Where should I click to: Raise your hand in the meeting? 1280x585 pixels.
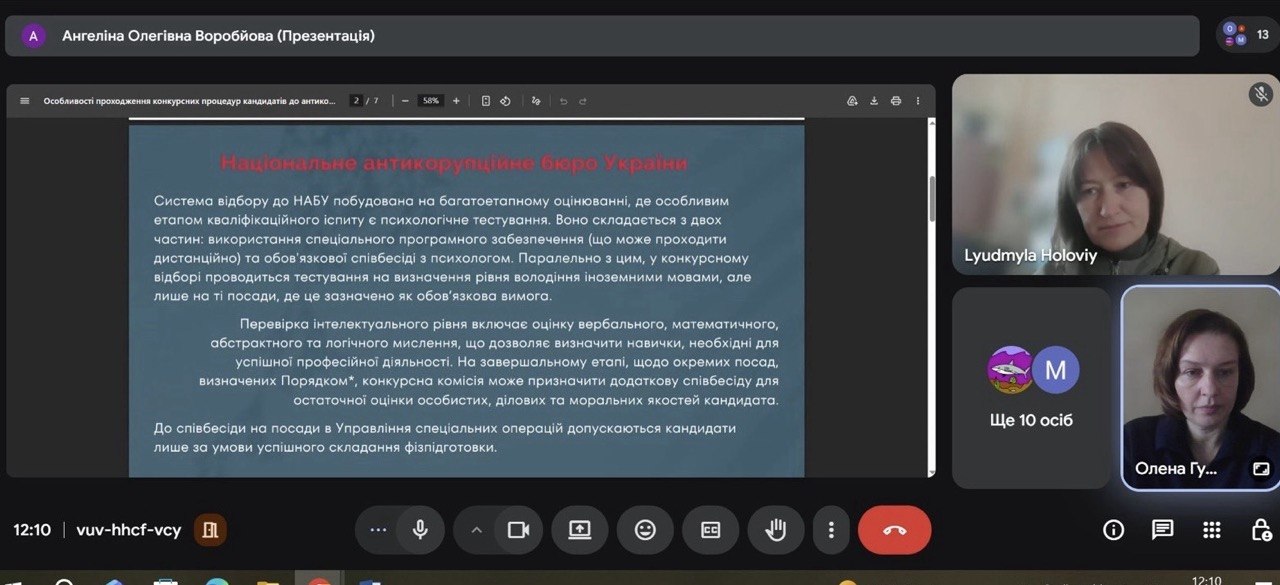pos(776,530)
